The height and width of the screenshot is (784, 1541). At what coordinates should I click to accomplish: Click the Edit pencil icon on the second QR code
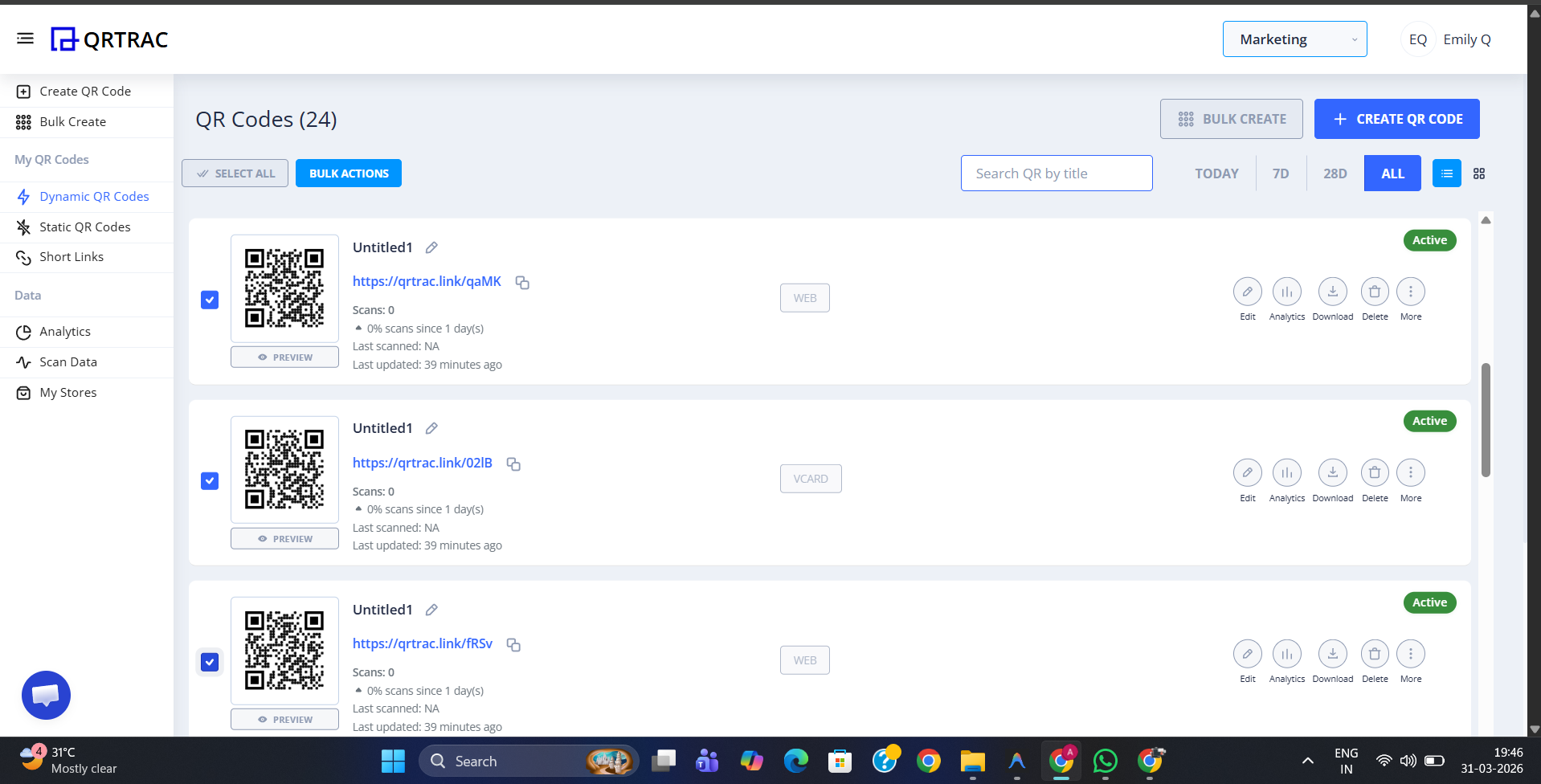coord(1247,472)
